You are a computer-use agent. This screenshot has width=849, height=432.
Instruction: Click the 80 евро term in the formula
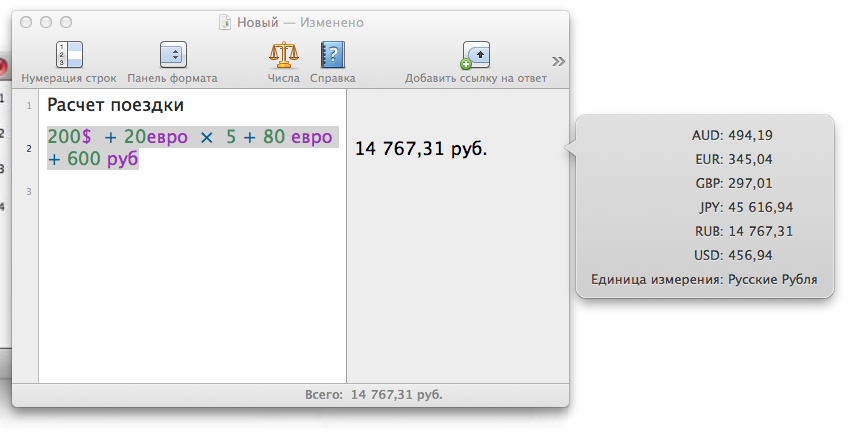coord(297,137)
